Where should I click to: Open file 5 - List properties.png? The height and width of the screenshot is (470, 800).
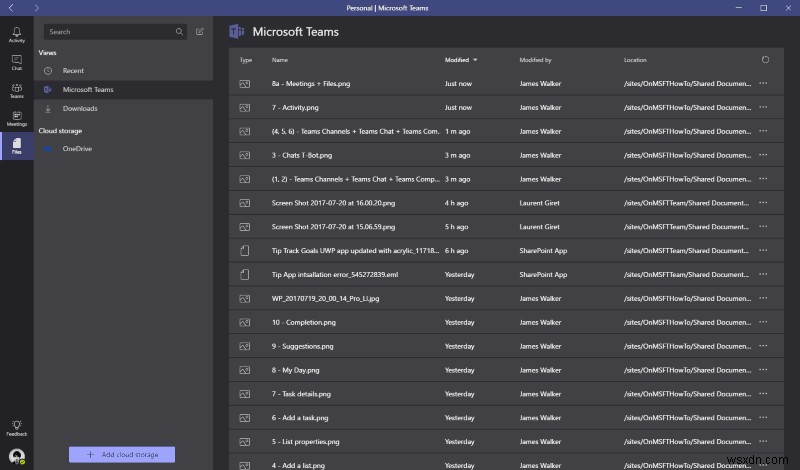(305, 441)
